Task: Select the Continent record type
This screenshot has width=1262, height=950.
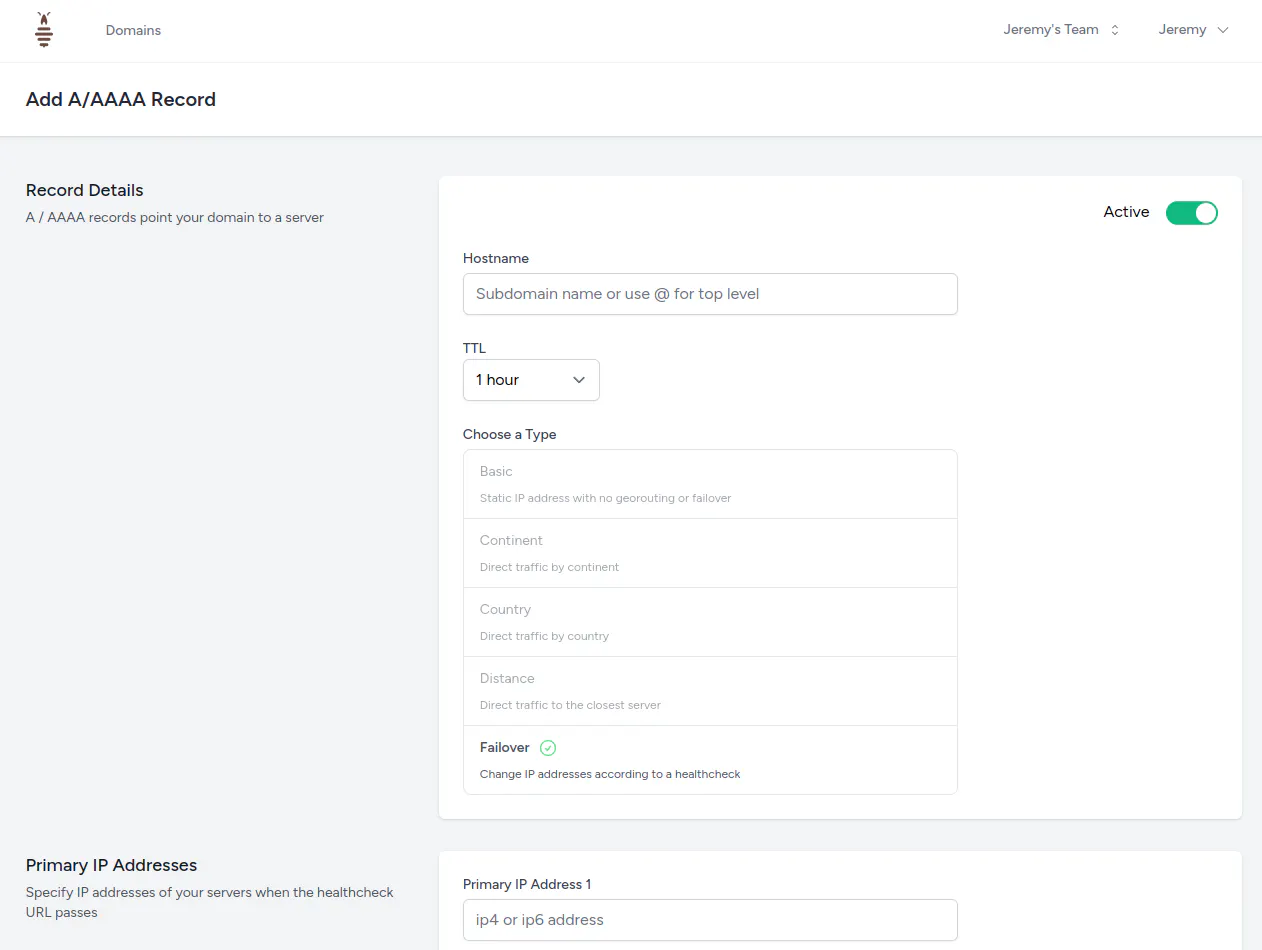Action: click(x=710, y=553)
